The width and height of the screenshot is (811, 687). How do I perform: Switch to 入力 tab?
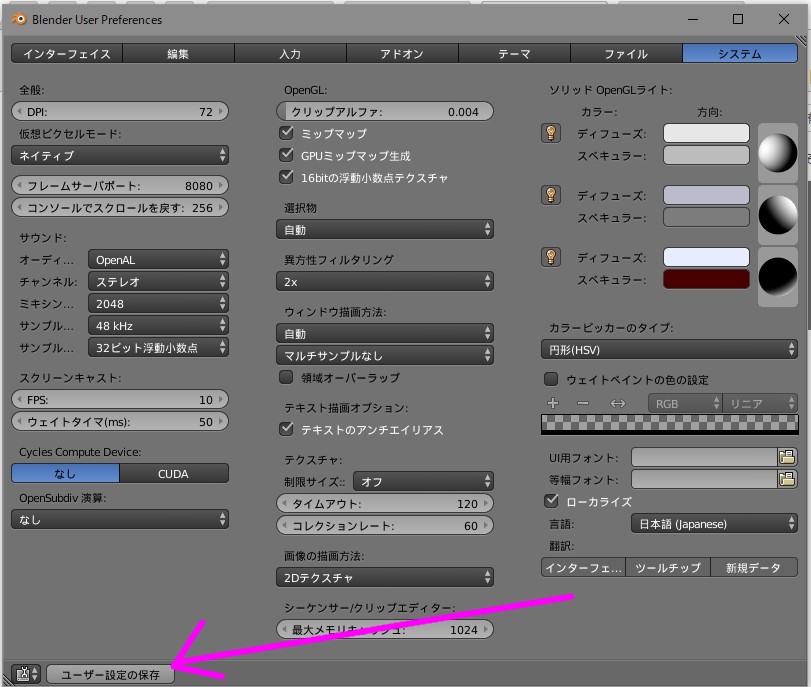pyautogui.click(x=290, y=53)
